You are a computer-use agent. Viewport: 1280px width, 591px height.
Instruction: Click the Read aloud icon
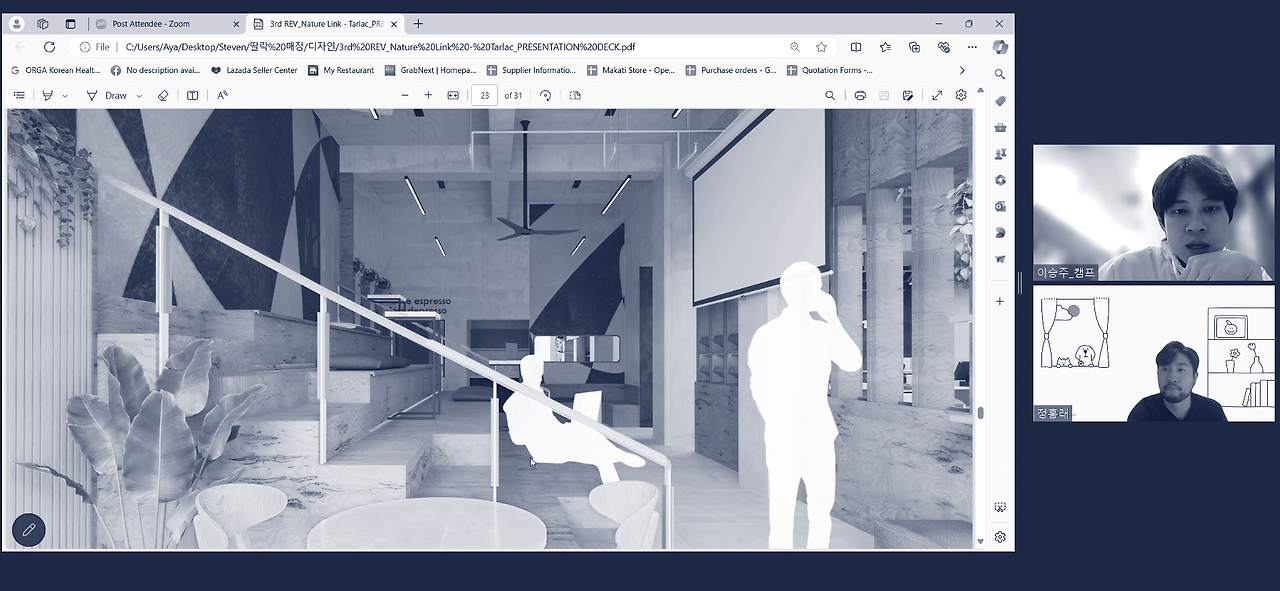click(222, 95)
